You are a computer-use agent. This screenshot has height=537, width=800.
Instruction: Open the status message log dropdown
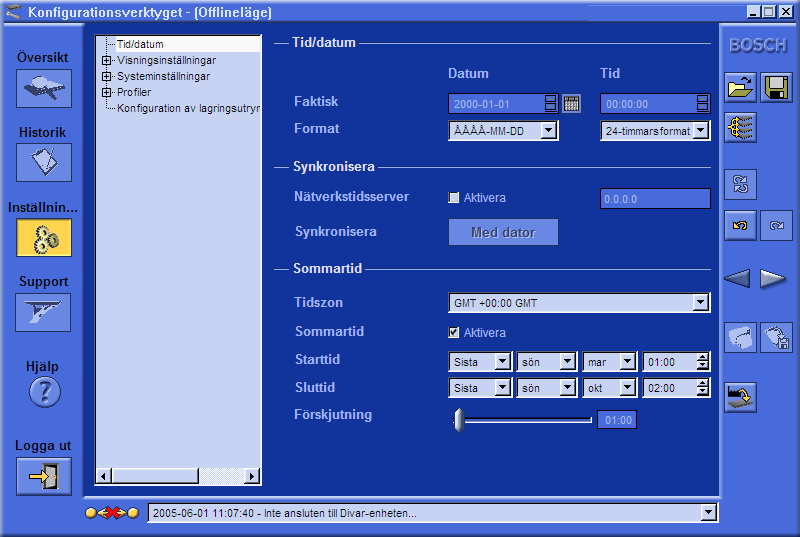click(708, 513)
